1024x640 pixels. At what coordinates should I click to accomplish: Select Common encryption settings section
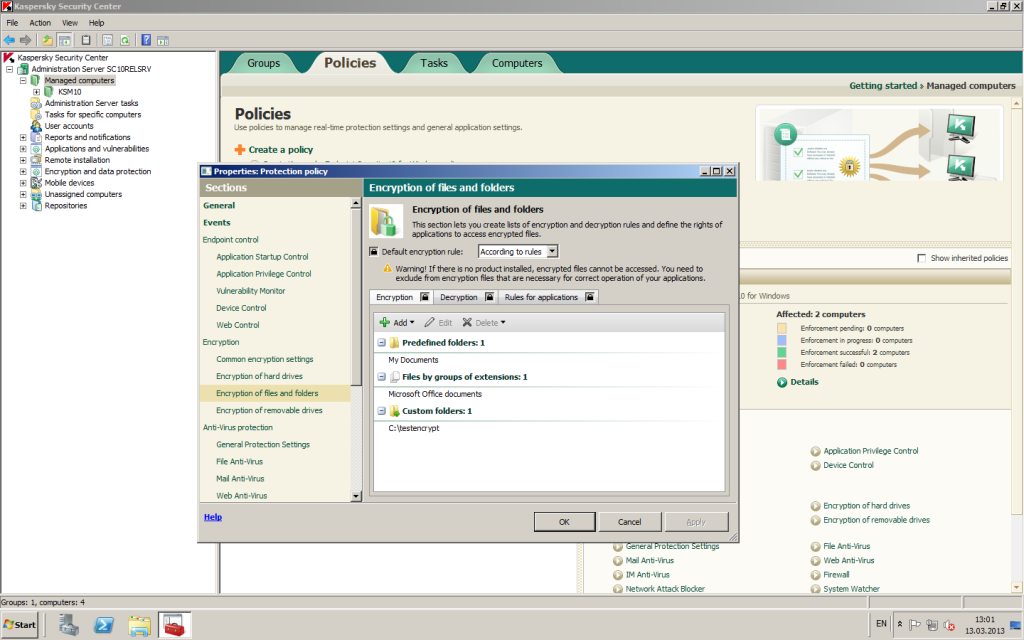click(264, 359)
